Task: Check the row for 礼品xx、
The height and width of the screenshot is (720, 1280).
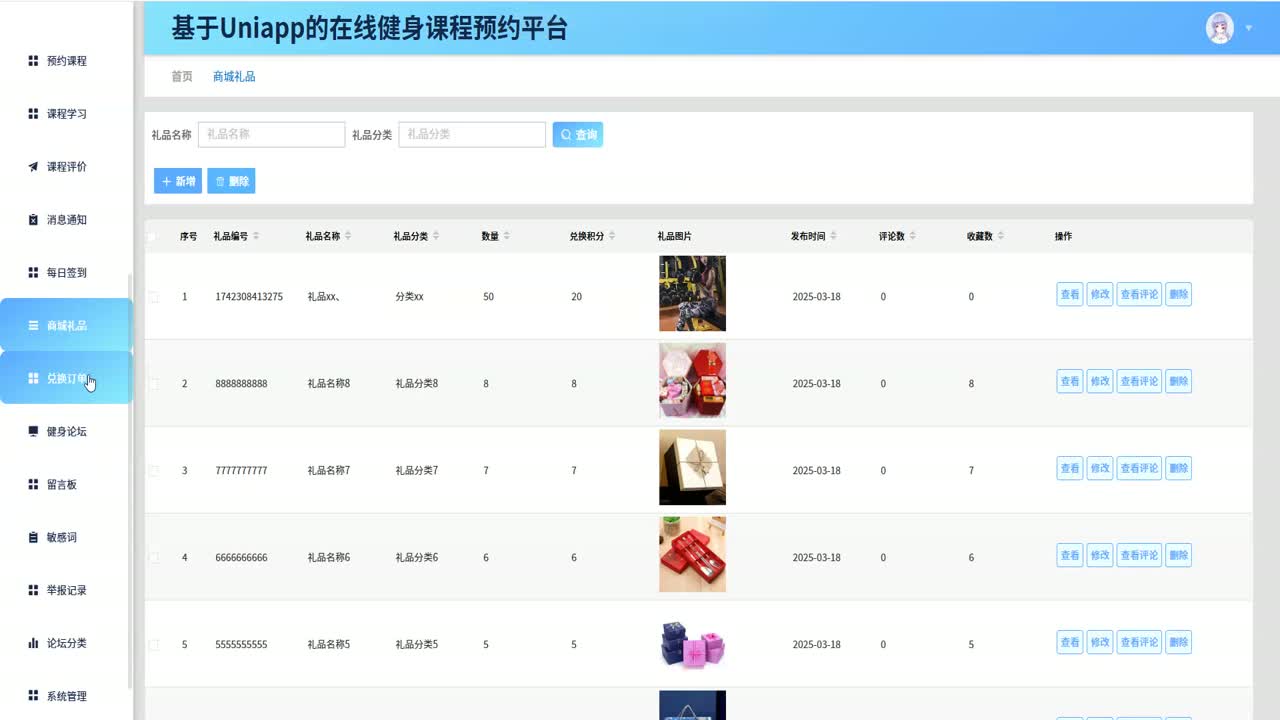Action: coord(153,297)
